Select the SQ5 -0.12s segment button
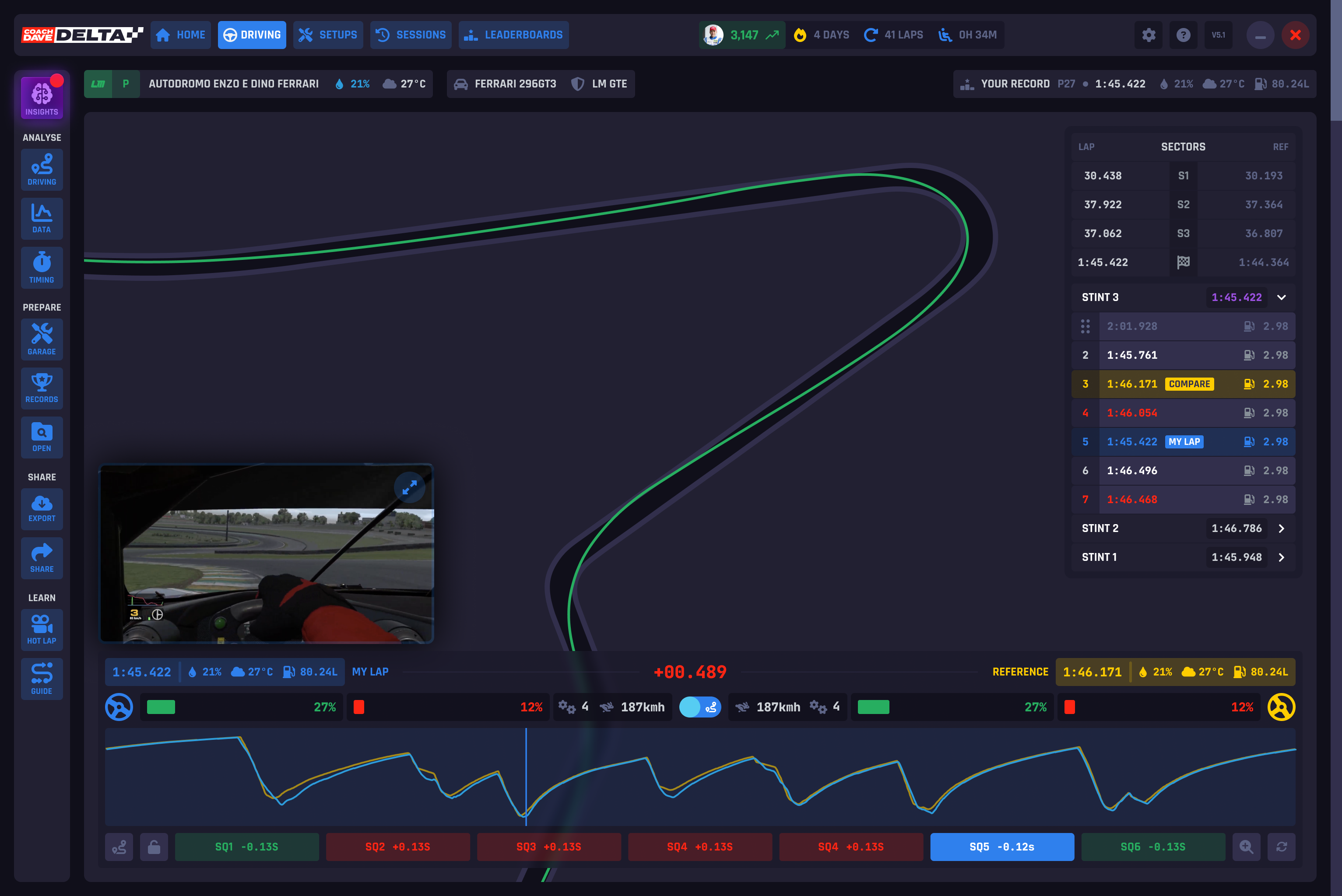Image resolution: width=1342 pixels, height=896 pixels. 1002,846
